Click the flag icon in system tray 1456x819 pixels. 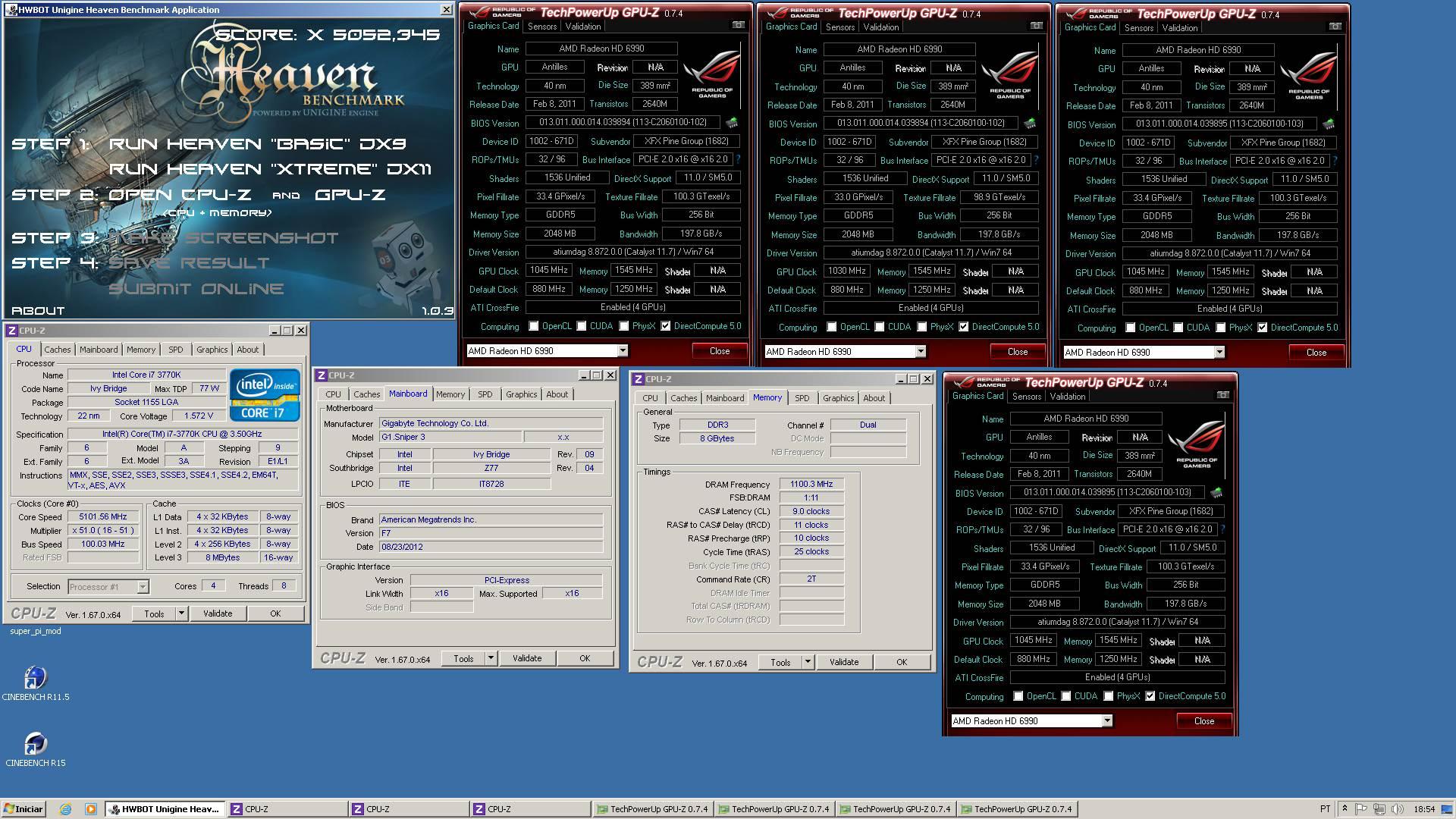[1361, 809]
